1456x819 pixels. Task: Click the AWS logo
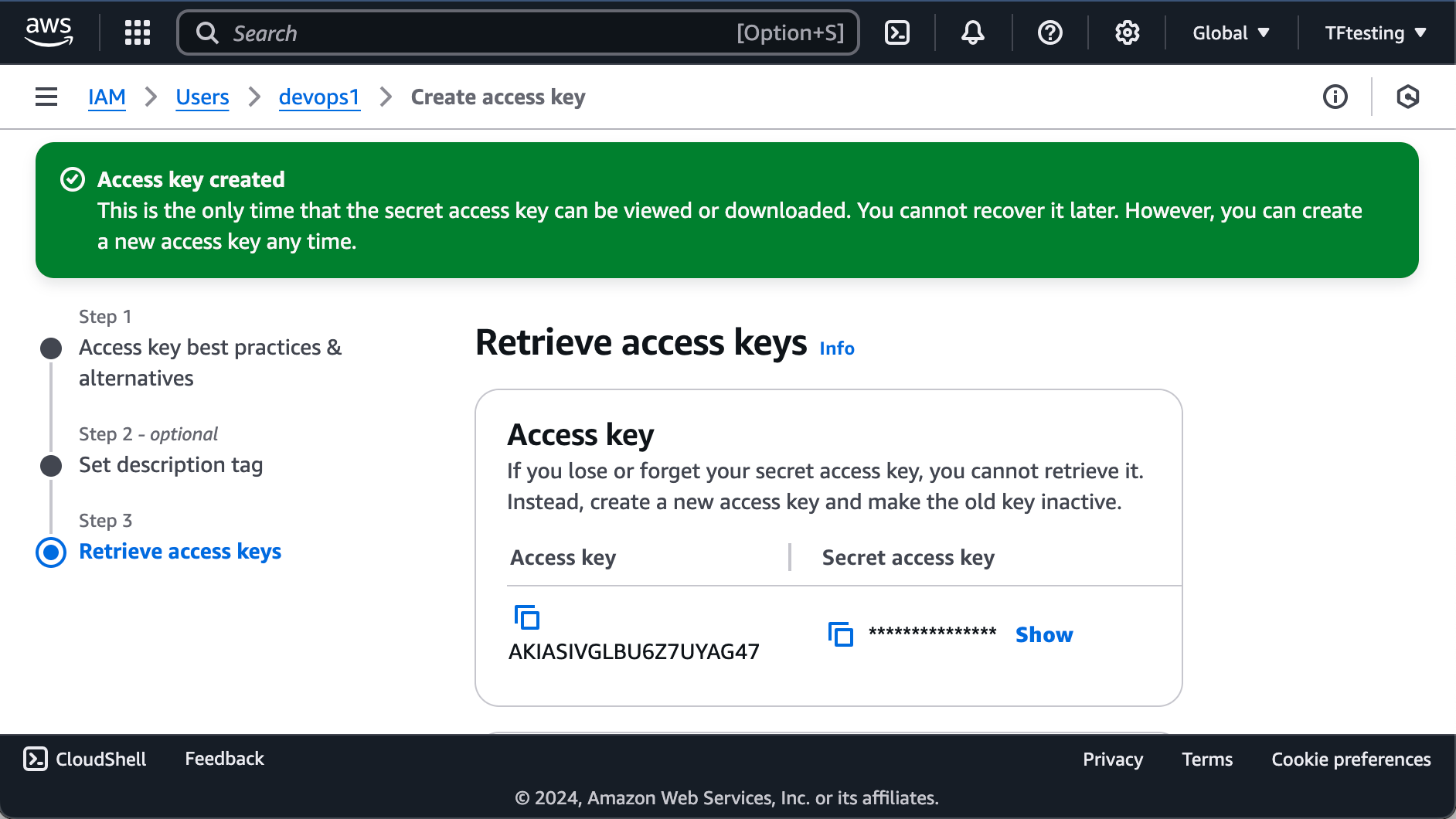[49, 31]
